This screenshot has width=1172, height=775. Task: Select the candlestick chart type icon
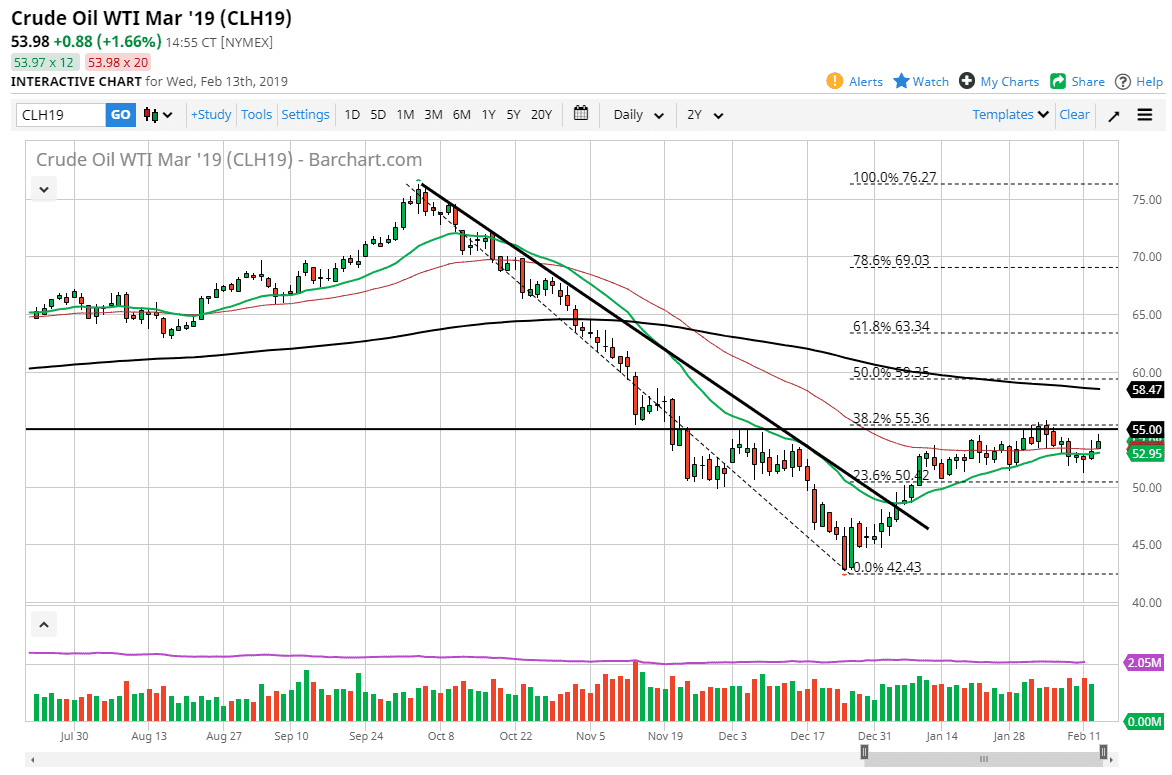[151, 114]
